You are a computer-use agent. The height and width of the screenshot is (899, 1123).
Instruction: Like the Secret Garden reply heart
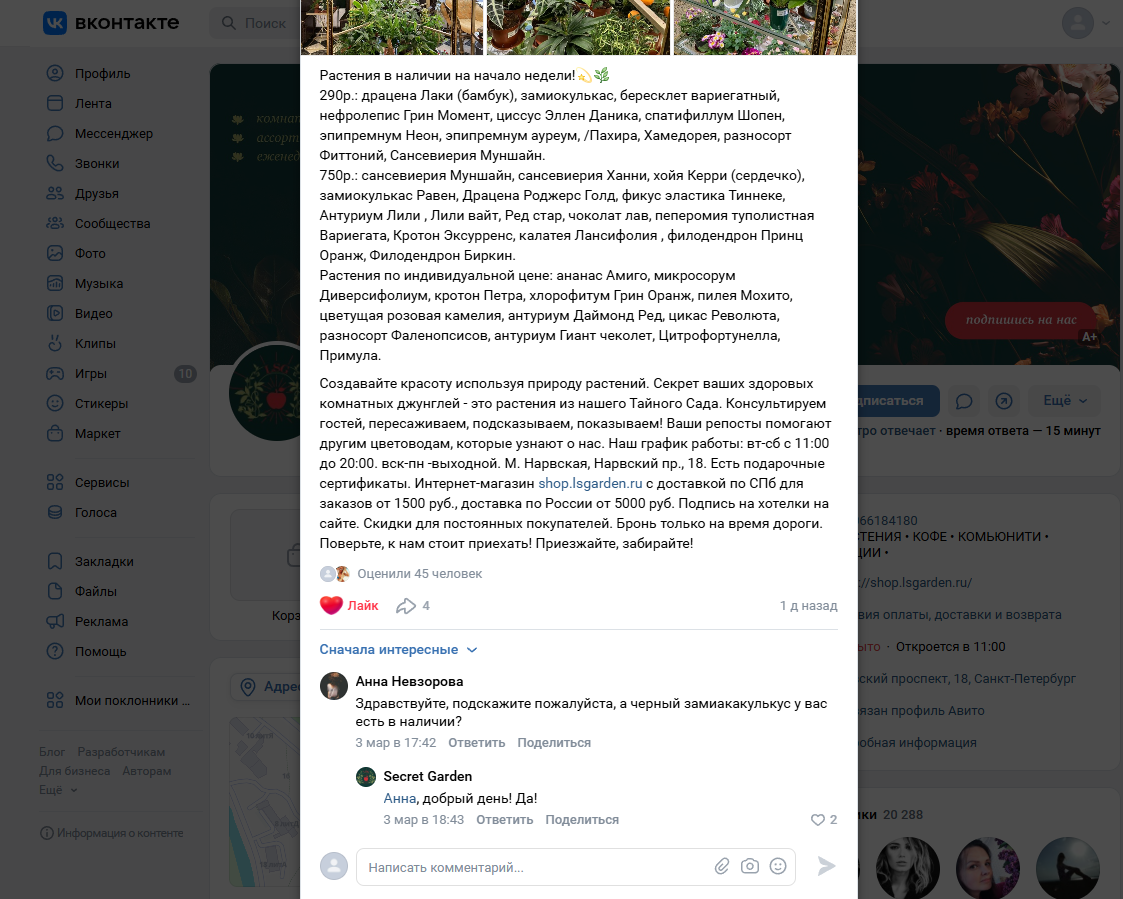817,819
